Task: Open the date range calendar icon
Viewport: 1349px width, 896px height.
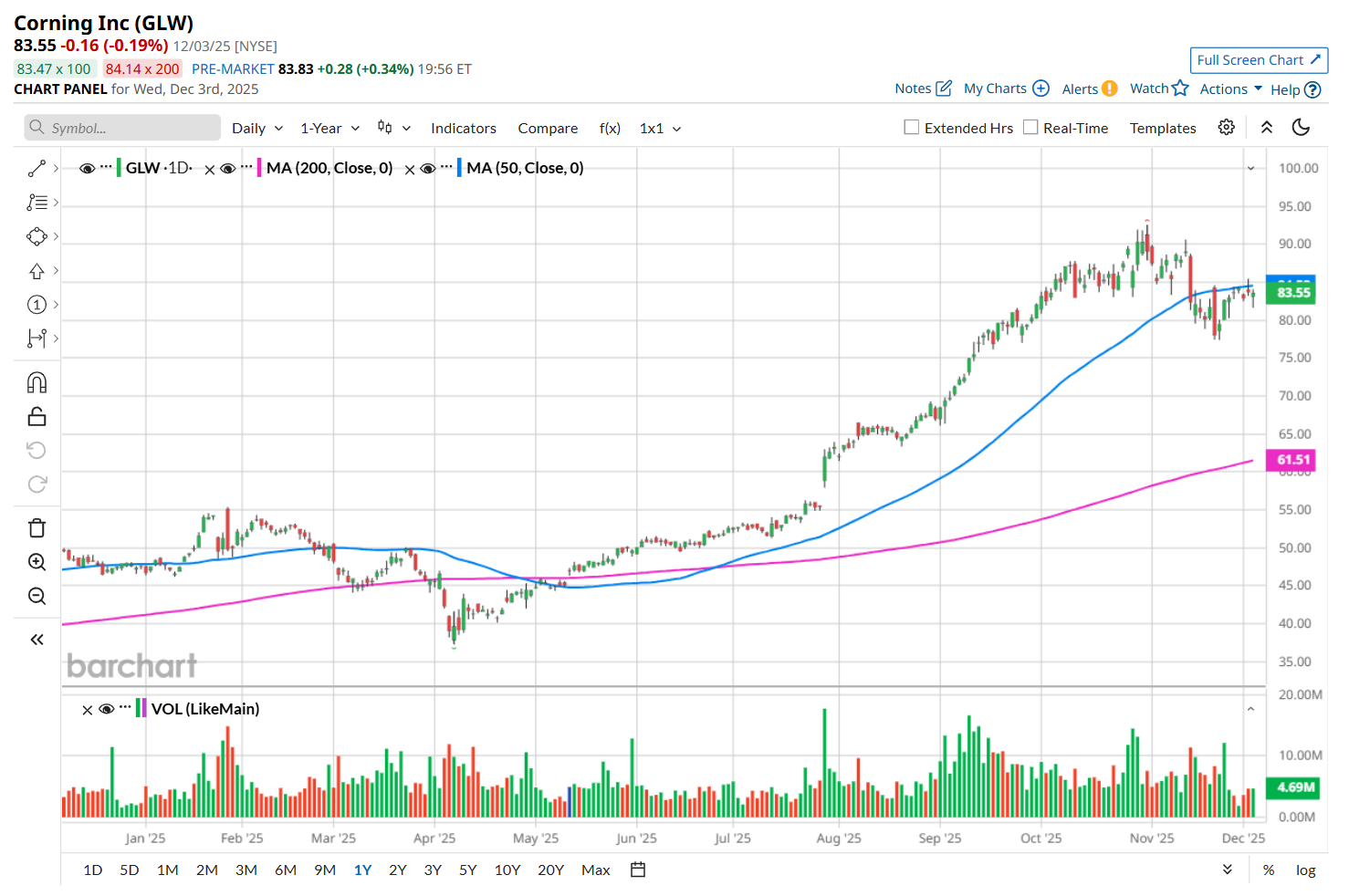Action: click(638, 870)
